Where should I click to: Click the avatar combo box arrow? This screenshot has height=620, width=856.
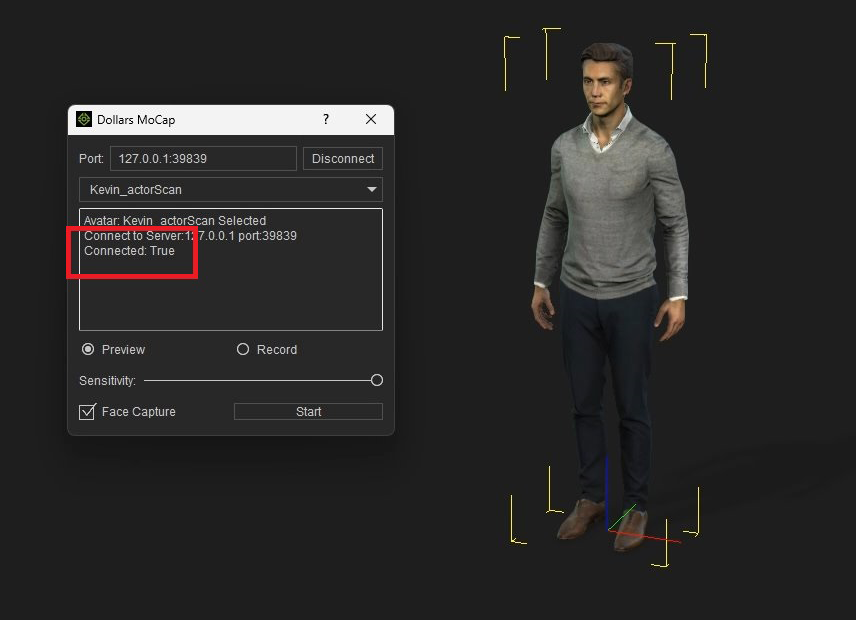point(372,190)
